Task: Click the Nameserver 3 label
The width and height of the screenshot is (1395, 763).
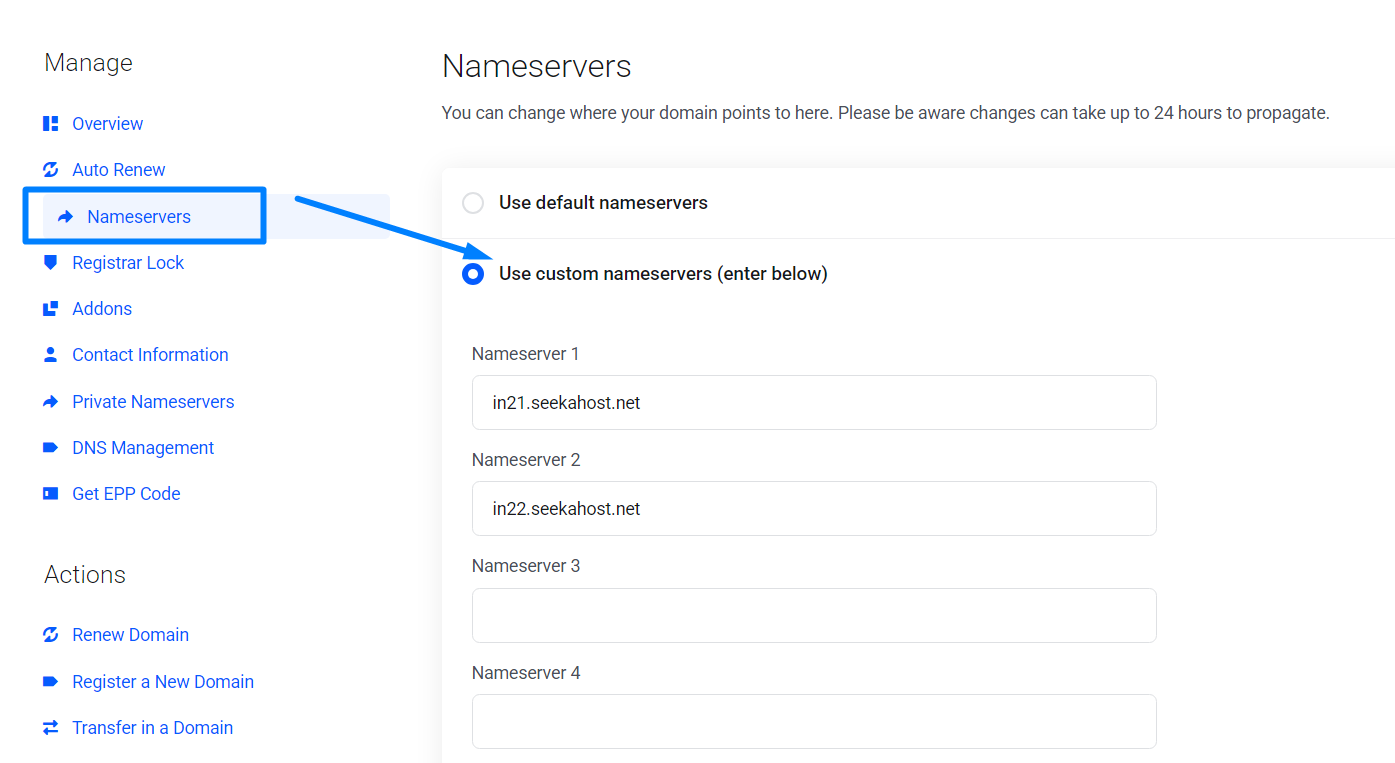Action: 526,566
